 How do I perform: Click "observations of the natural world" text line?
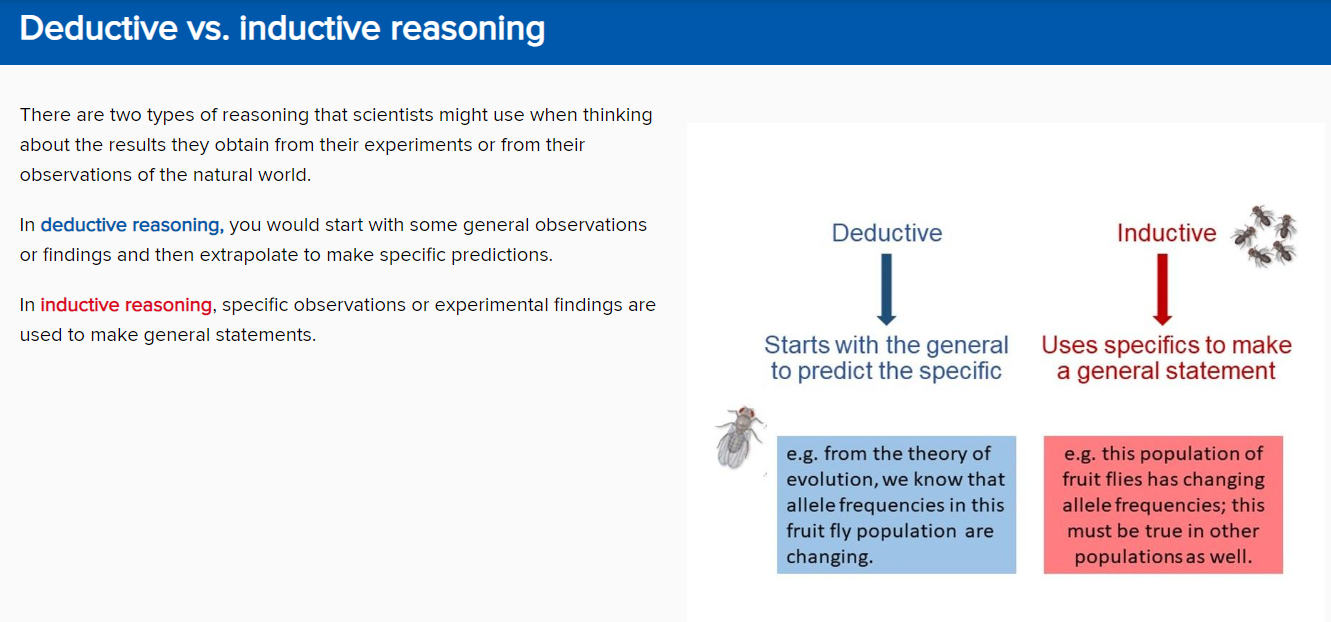165,175
